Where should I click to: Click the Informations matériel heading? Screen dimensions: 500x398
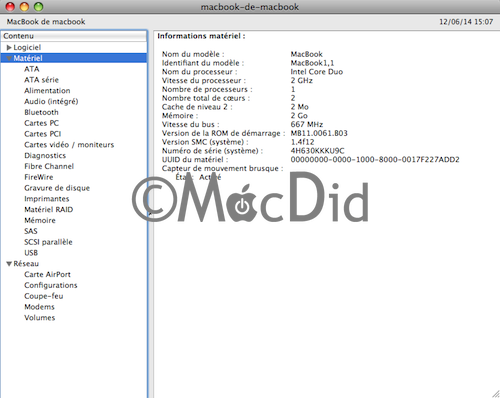[201, 36]
